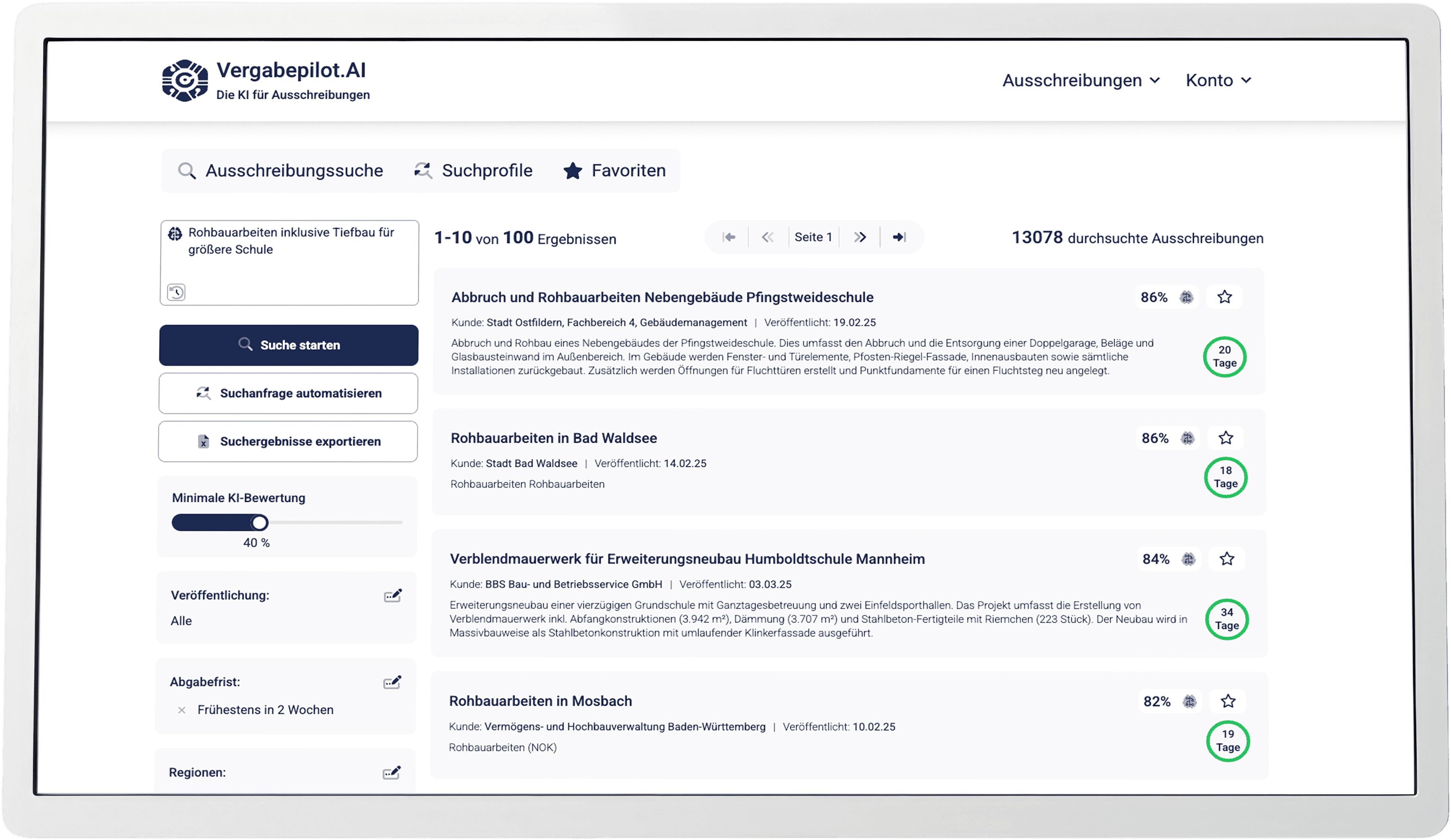This screenshot has height=840, width=1451.
Task: Favorite the Humboldtschule Mannheim tender
Action: (x=1227, y=559)
